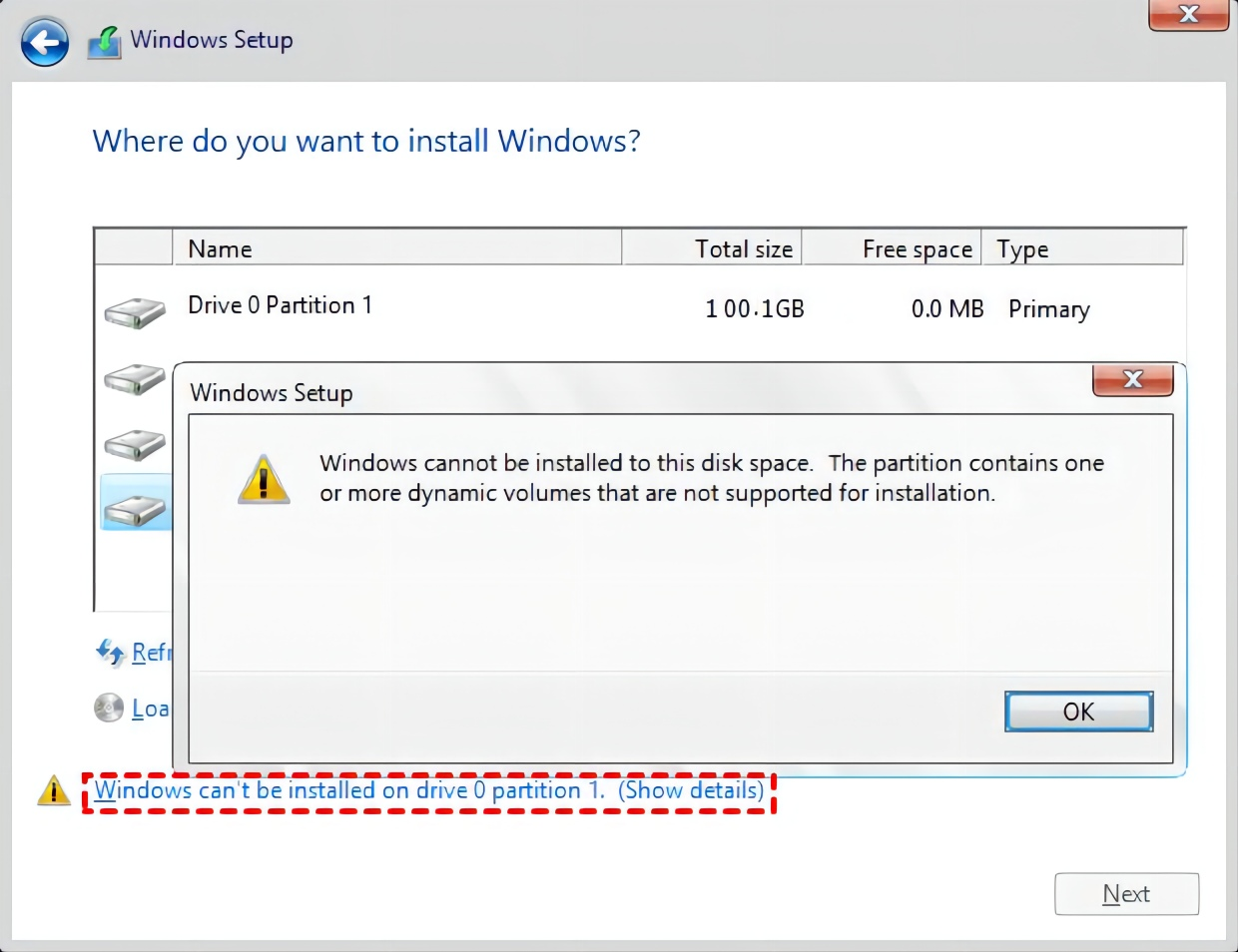Click the warning icon inside the dialog

click(x=264, y=480)
